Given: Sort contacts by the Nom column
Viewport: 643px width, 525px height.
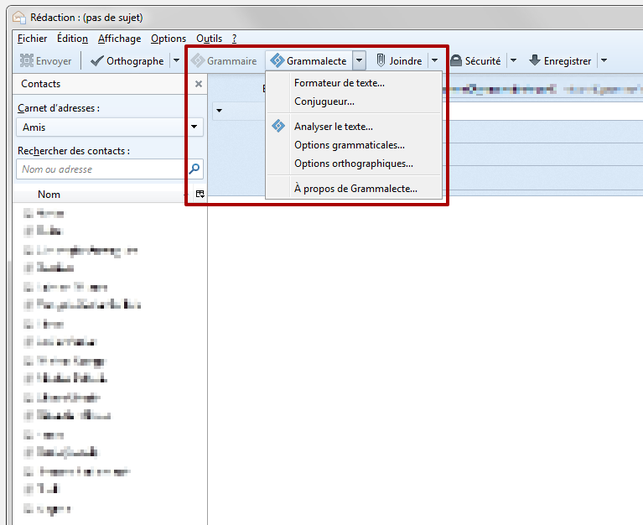Looking at the screenshot, I should coord(103,194).
